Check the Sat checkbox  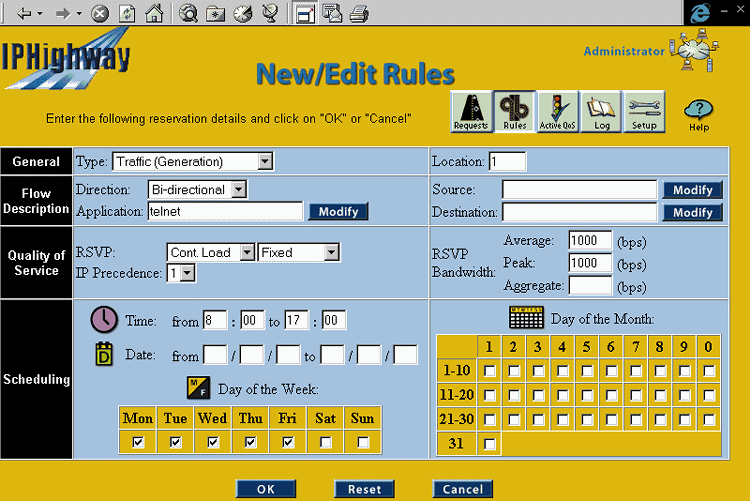click(x=325, y=442)
